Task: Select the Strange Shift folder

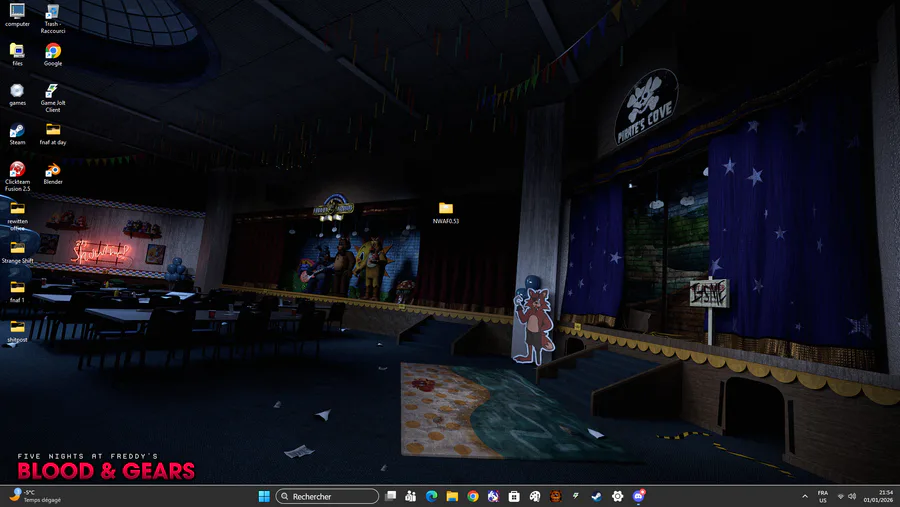Action: click(x=17, y=253)
